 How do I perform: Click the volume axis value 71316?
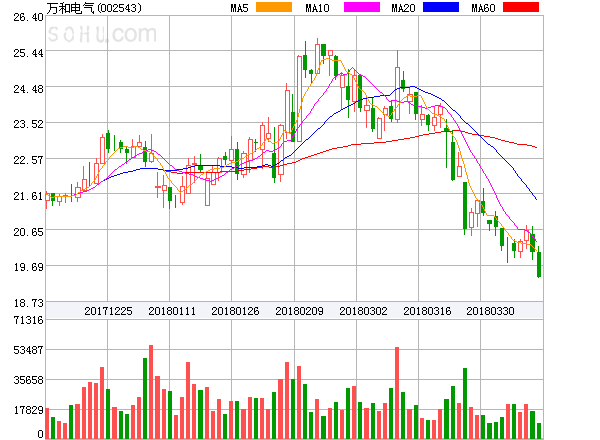(x=28, y=320)
